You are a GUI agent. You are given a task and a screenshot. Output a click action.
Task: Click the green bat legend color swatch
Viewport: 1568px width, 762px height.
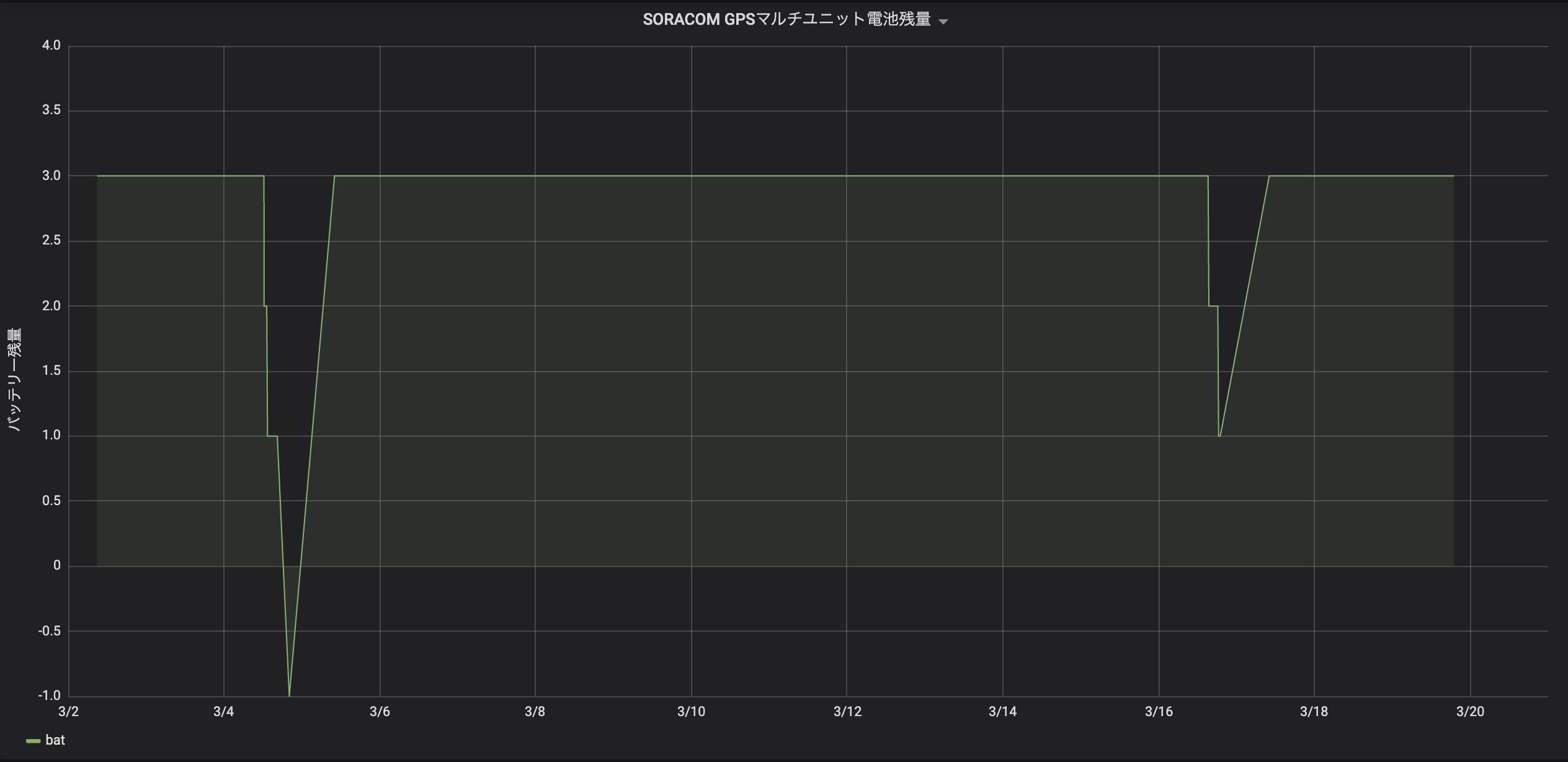point(33,741)
